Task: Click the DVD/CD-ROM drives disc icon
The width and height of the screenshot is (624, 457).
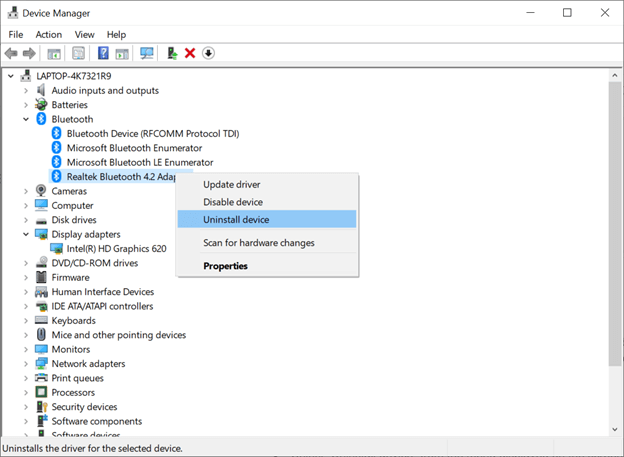Action: tap(41, 263)
